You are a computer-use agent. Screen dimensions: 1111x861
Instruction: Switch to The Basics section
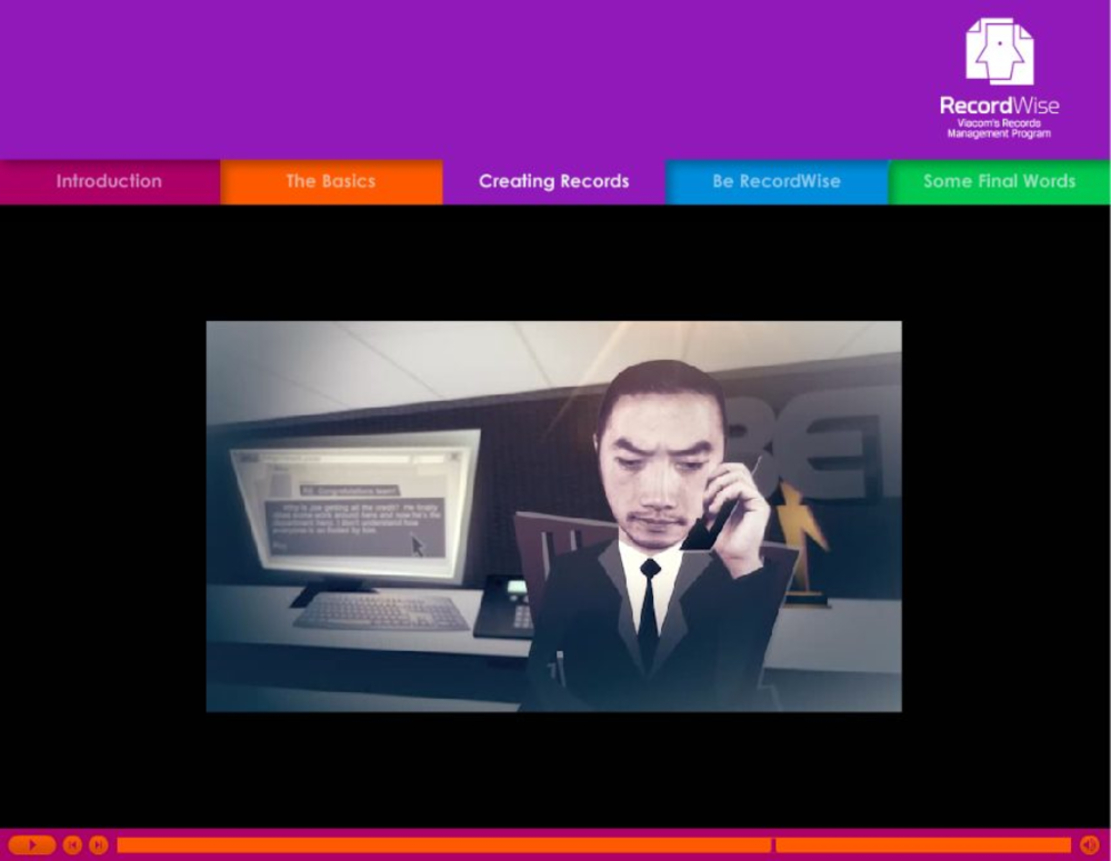pyautogui.click(x=330, y=181)
